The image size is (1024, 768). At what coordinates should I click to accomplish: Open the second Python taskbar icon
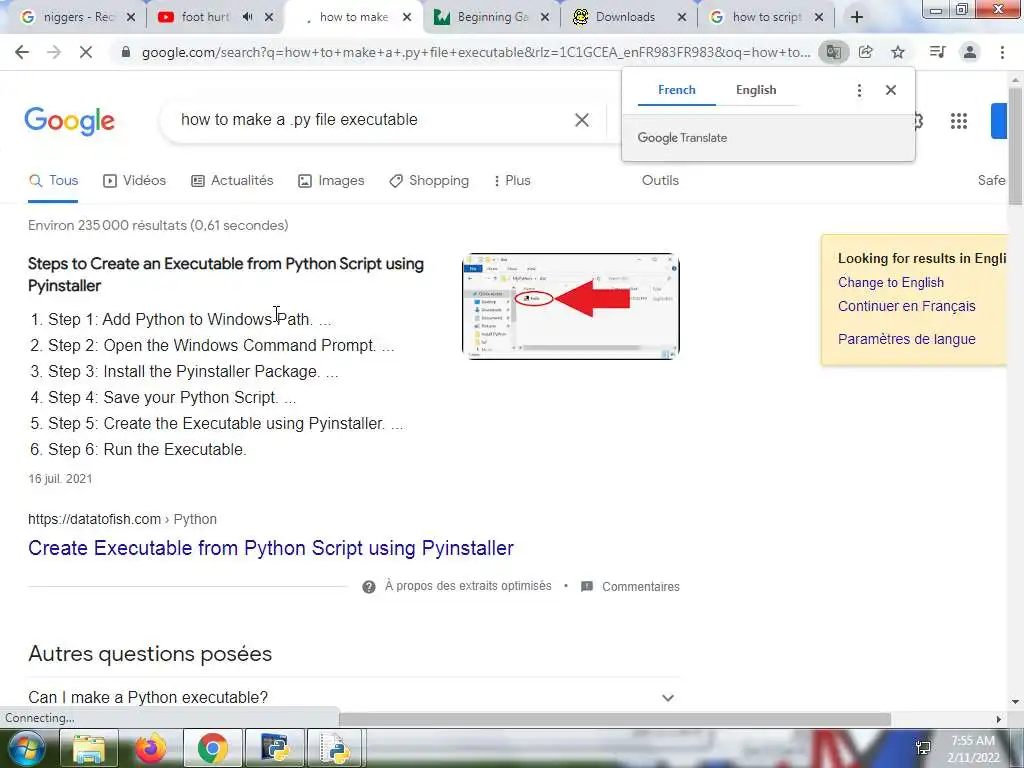click(x=335, y=748)
